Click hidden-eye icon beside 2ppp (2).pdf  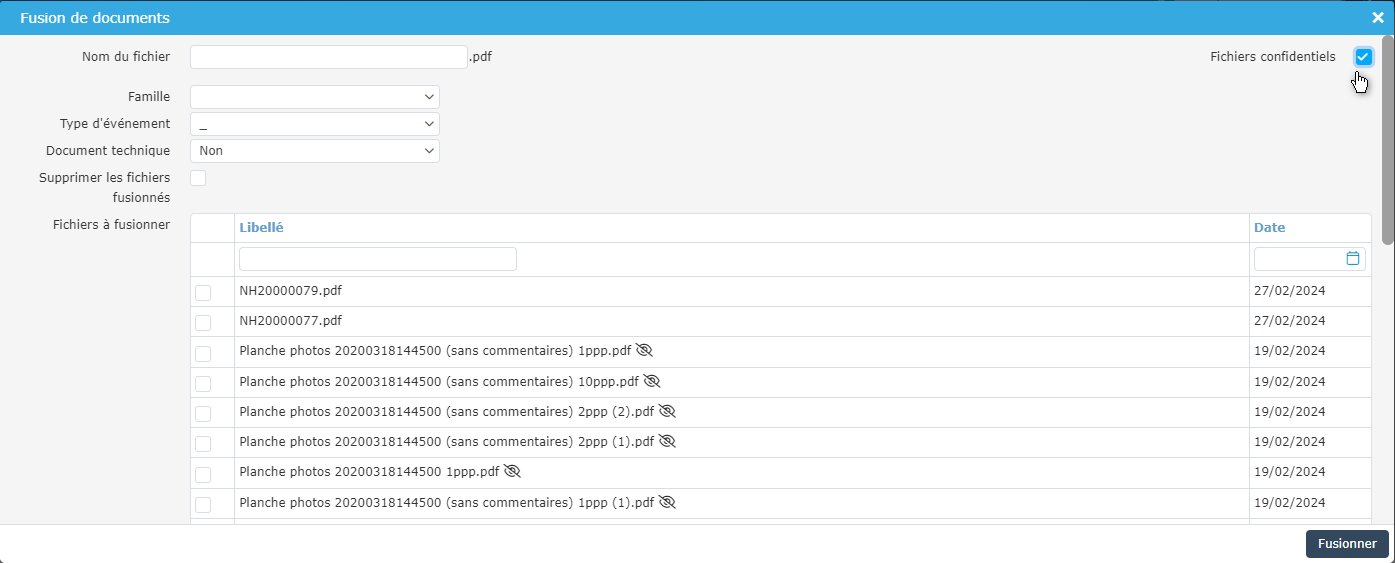coord(668,411)
